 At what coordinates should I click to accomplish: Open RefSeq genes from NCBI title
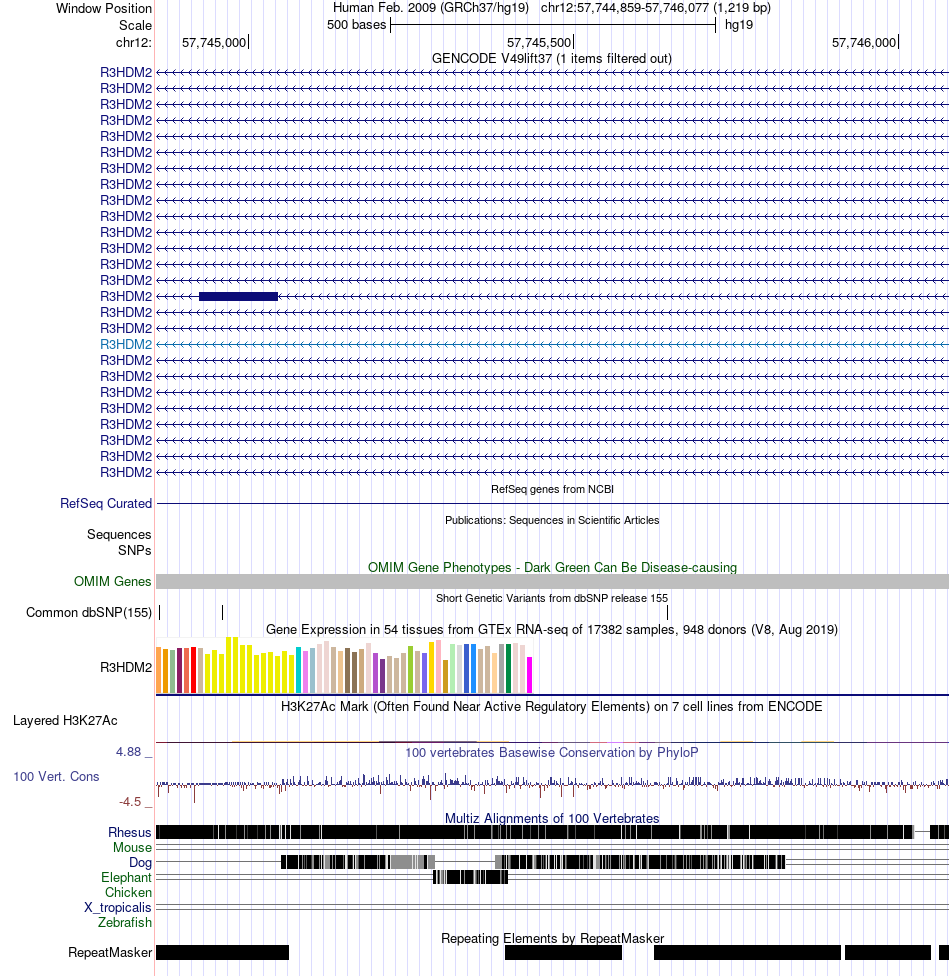552,489
